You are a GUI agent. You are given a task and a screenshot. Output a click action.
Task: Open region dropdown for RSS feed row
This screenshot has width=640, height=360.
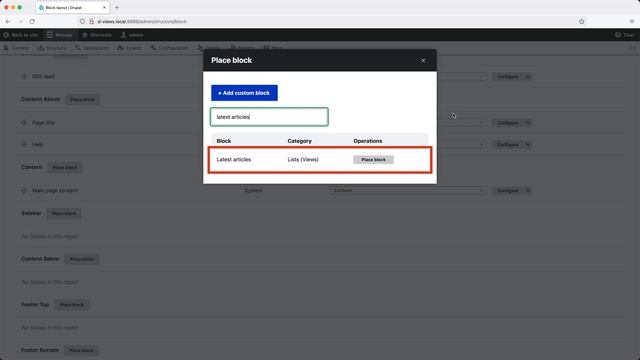point(461,76)
